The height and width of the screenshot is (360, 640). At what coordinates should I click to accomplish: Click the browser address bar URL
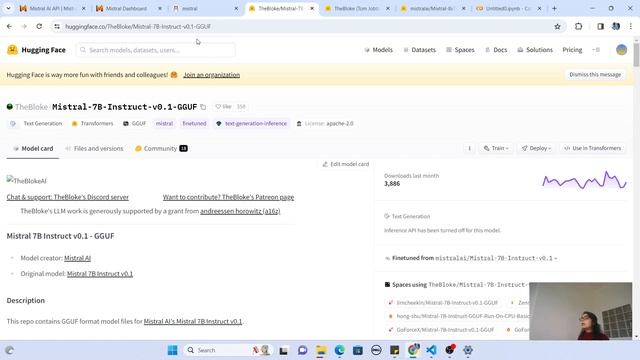[138, 27]
